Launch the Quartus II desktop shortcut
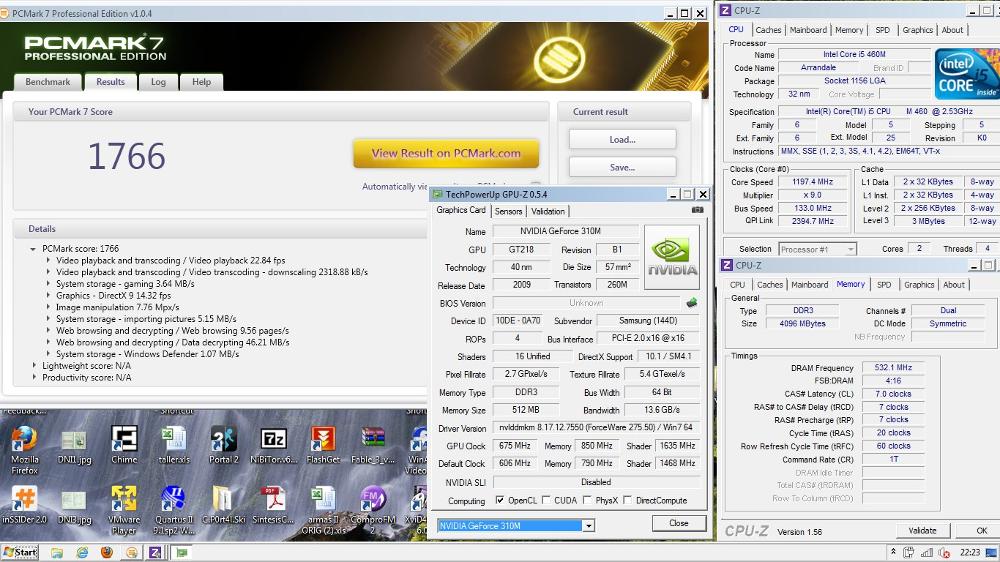 pyautogui.click(x=173, y=510)
